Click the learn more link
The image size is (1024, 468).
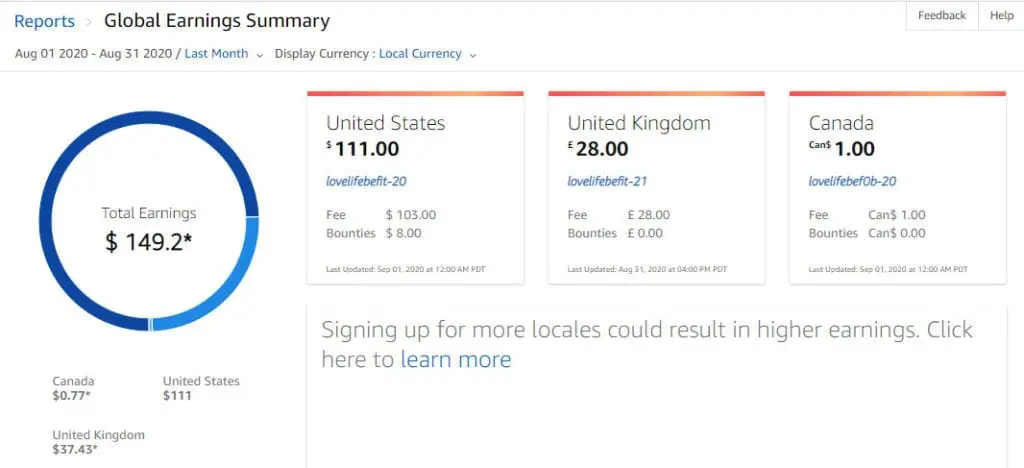(456, 359)
